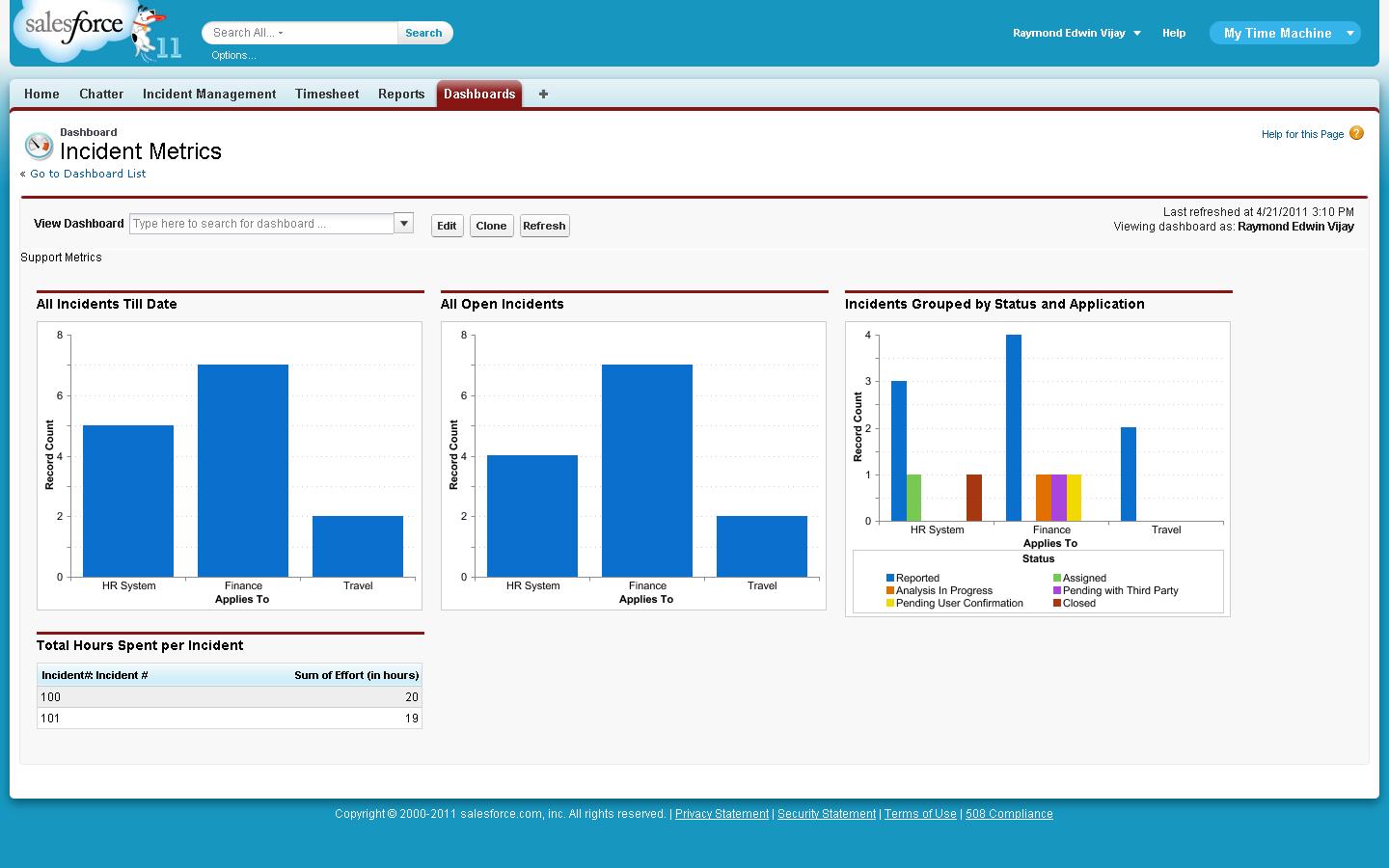Refresh the dashboard data
1389x868 pixels.
[544, 226]
